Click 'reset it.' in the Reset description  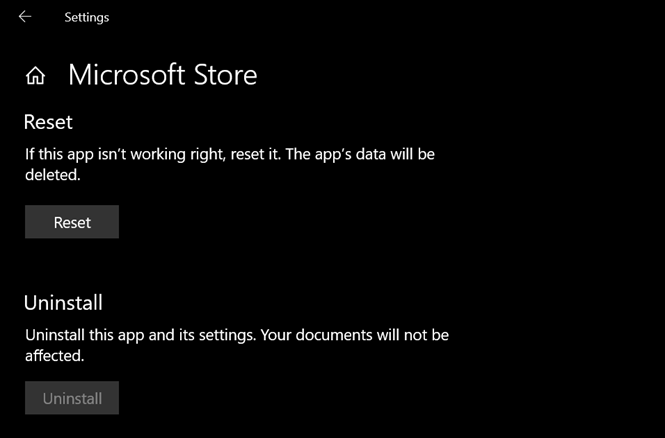coord(256,154)
